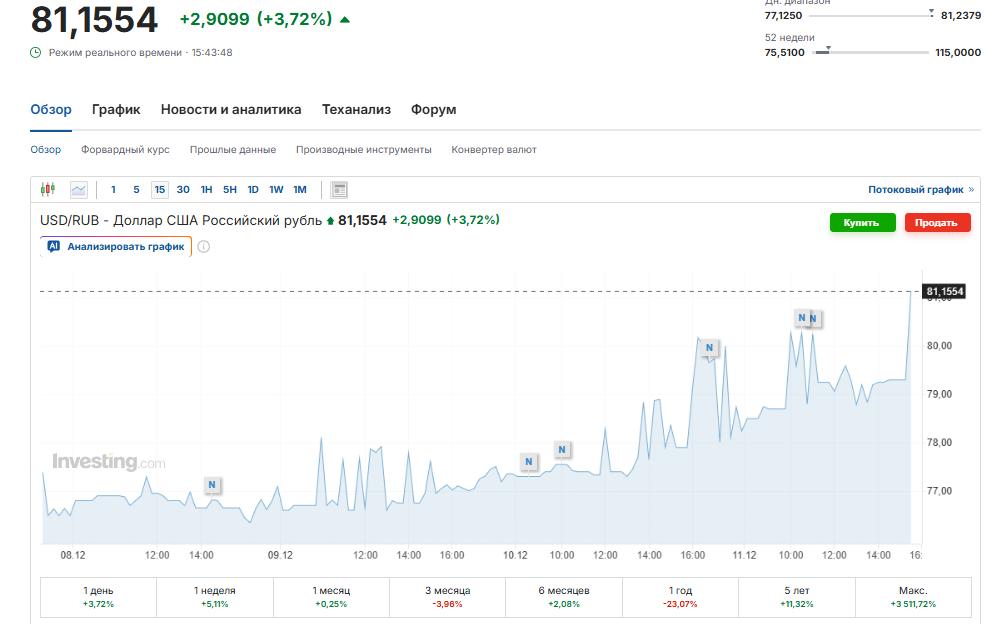
Task: Set the chart interval to 1H
Action: click(x=206, y=189)
